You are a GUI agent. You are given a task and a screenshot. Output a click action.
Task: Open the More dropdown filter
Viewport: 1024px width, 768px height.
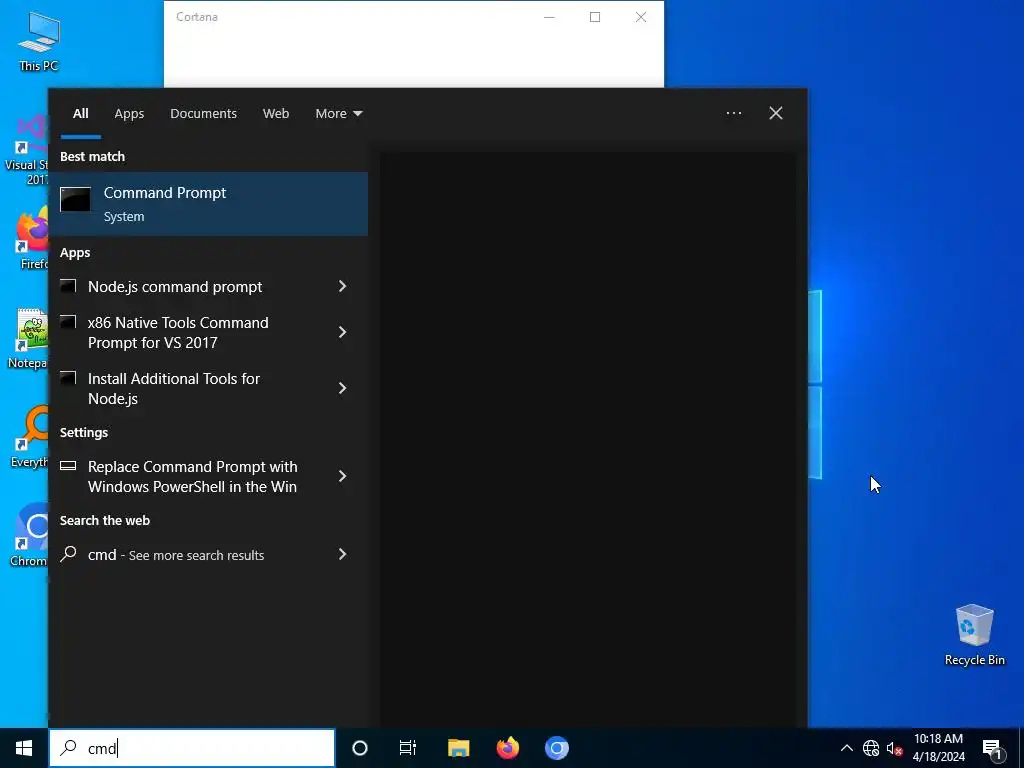pos(338,114)
